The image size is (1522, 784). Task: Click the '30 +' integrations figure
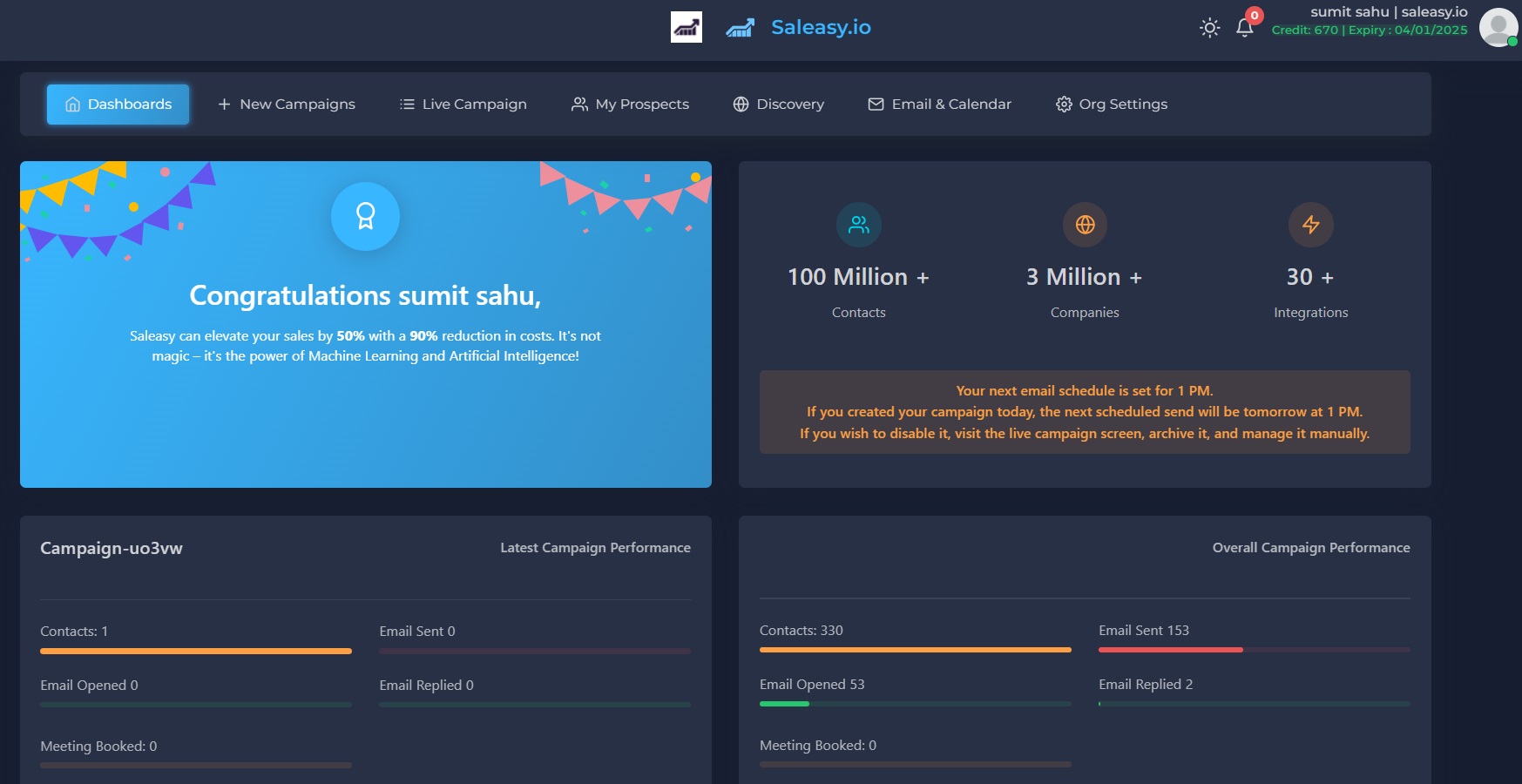pos(1310,277)
